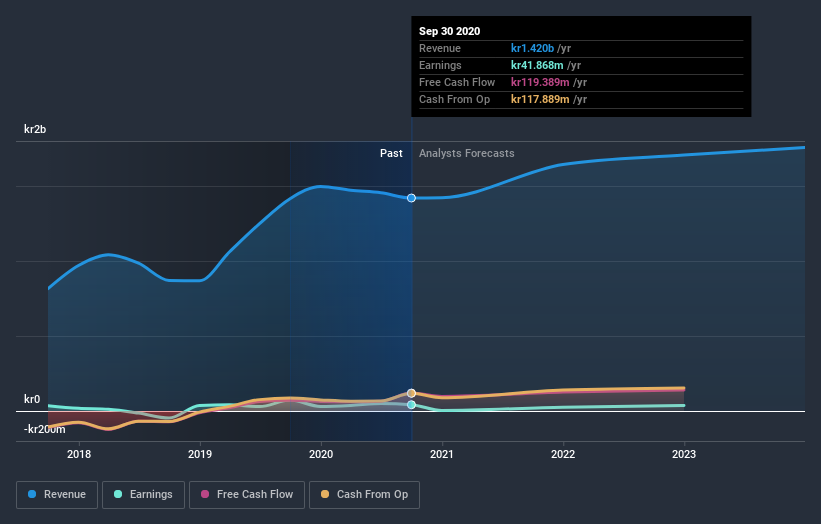Click the Free Cash Flow row label in tooltip
The height and width of the screenshot is (524, 821).
point(457,82)
